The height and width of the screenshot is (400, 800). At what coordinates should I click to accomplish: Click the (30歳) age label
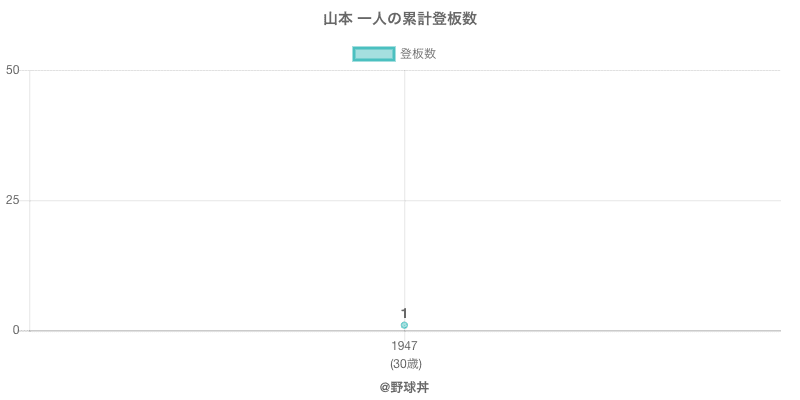404,363
